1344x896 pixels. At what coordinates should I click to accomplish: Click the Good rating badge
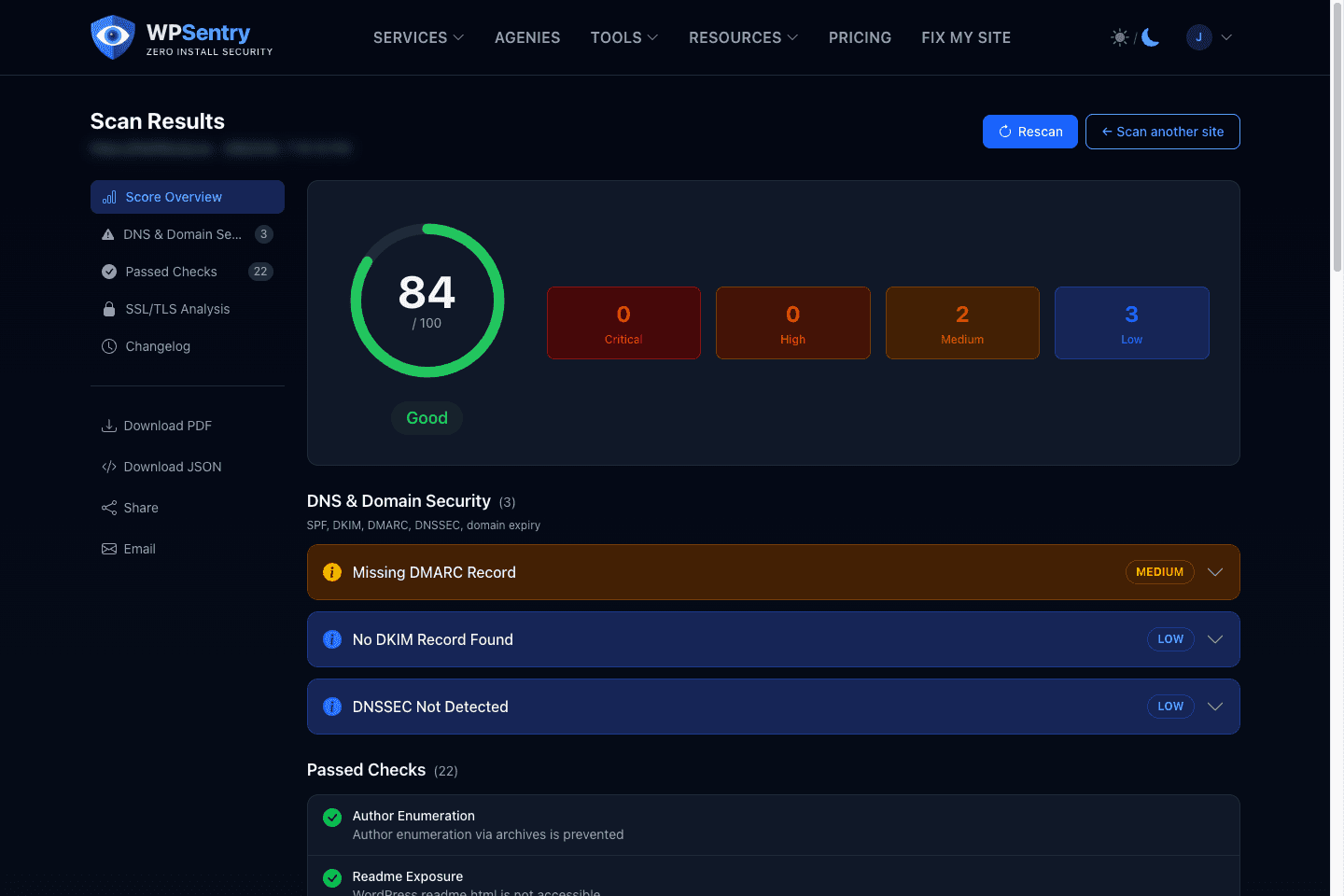[427, 418]
